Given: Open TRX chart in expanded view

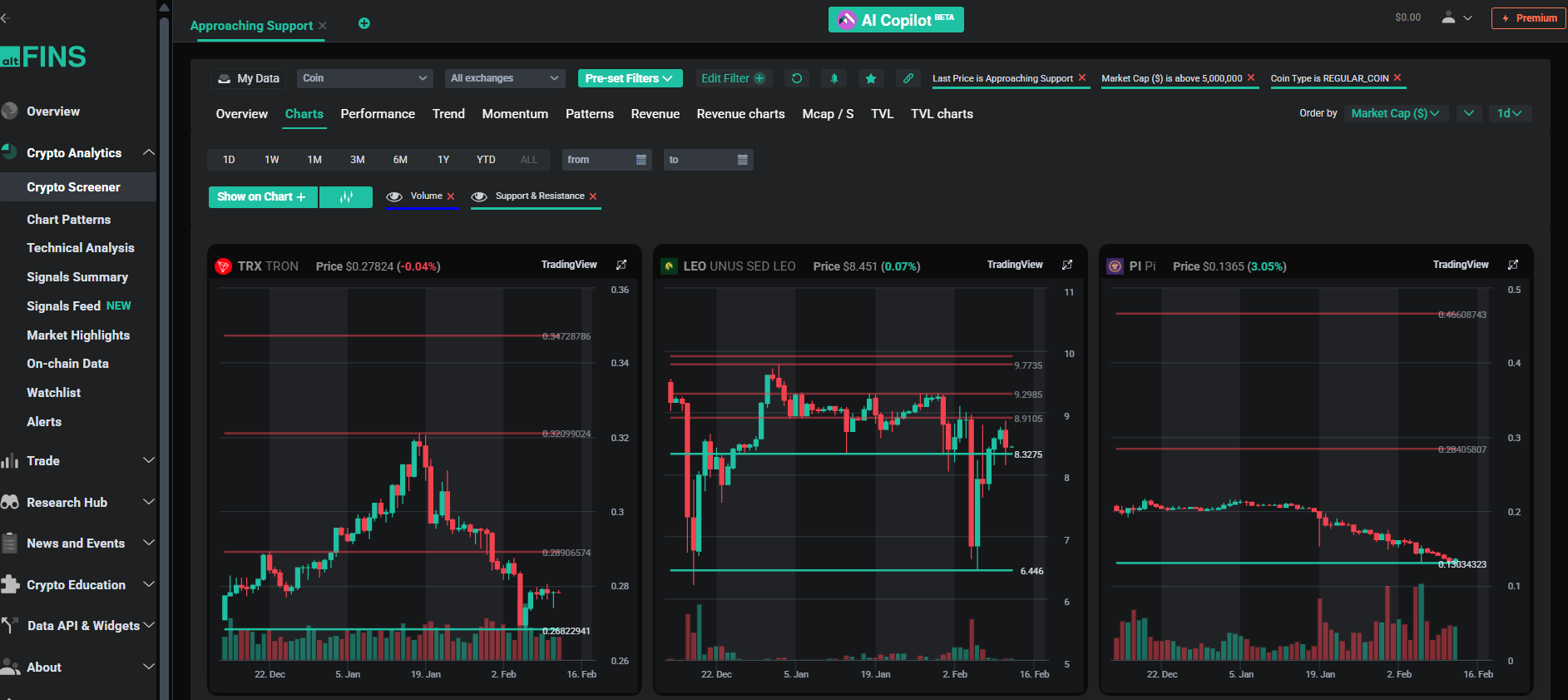Looking at the screenshot, I should click(621, 265).
